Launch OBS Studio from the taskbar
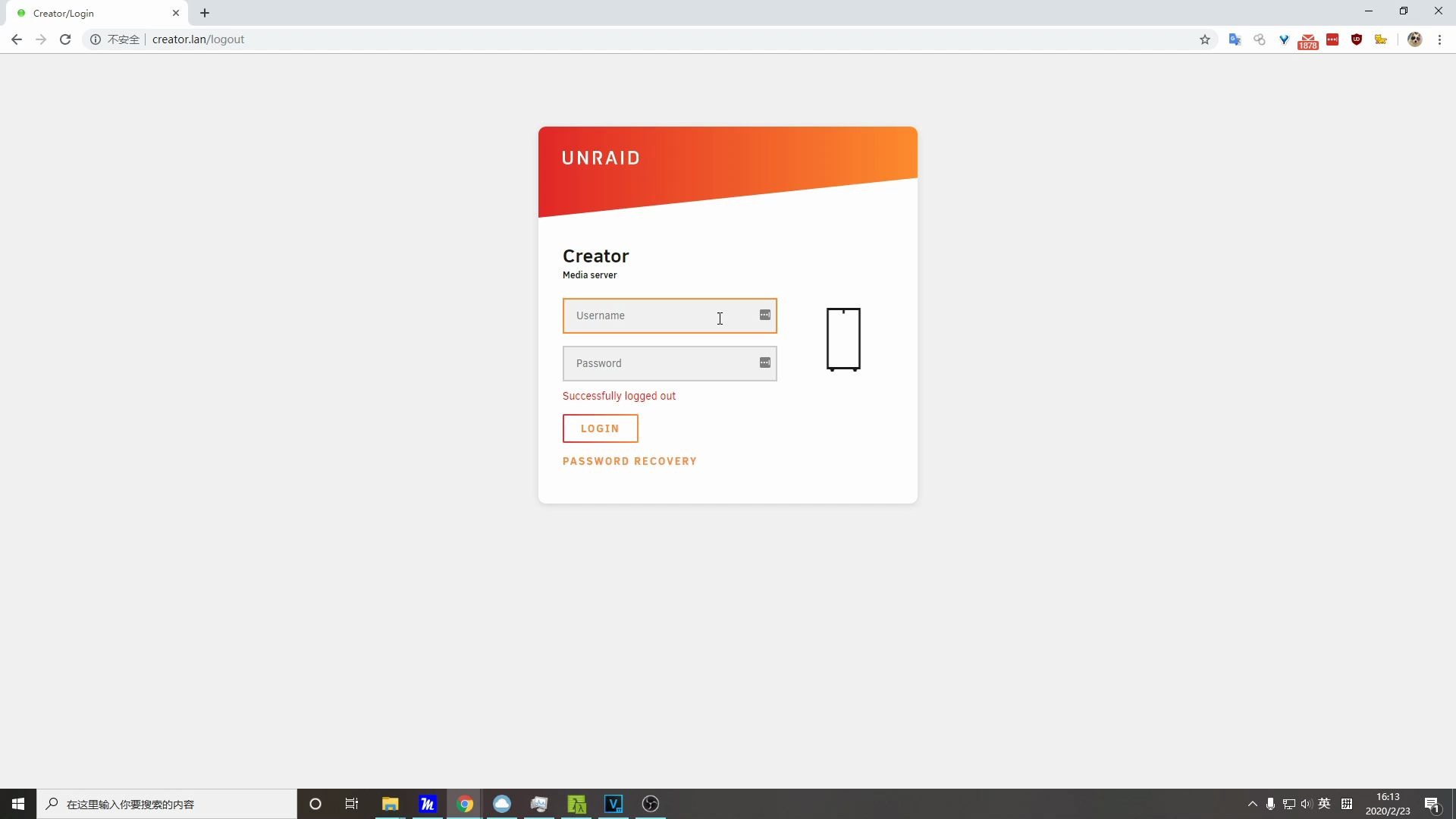 tap(651, 804)
